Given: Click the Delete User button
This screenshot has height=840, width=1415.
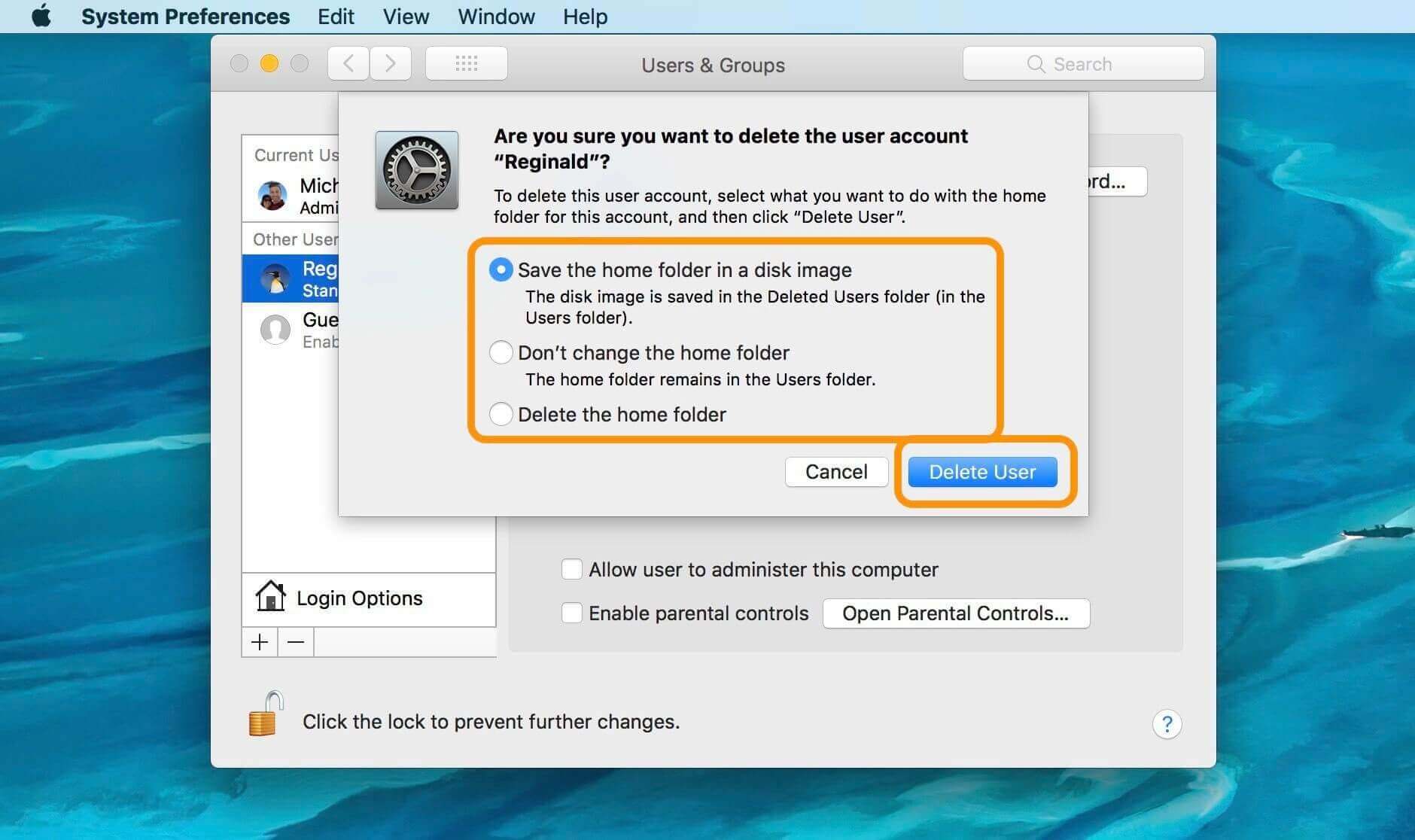Looking at the screenshot, I should click(x=982, y=472).
